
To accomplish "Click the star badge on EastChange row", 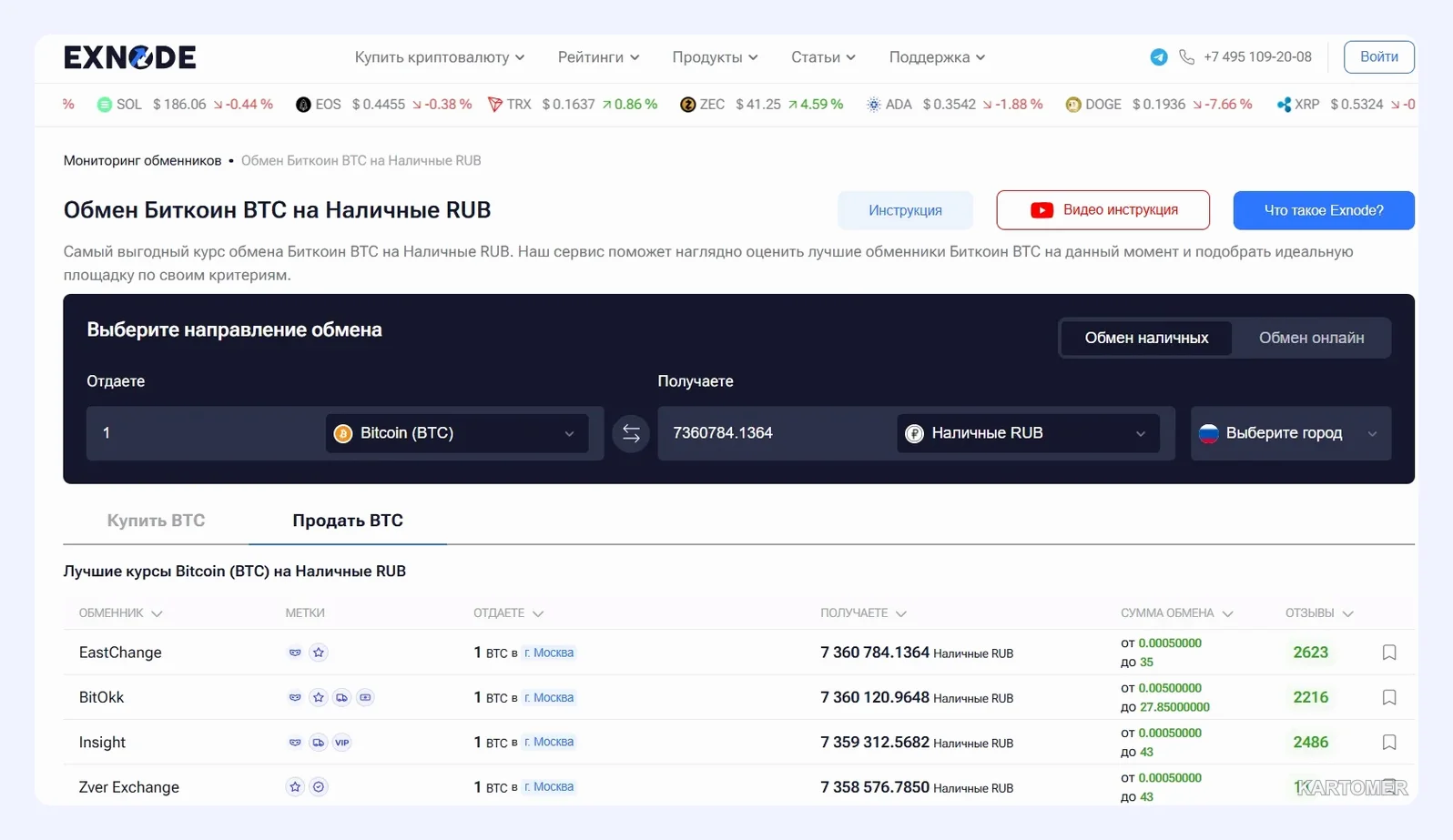I will tap(318, 653).
